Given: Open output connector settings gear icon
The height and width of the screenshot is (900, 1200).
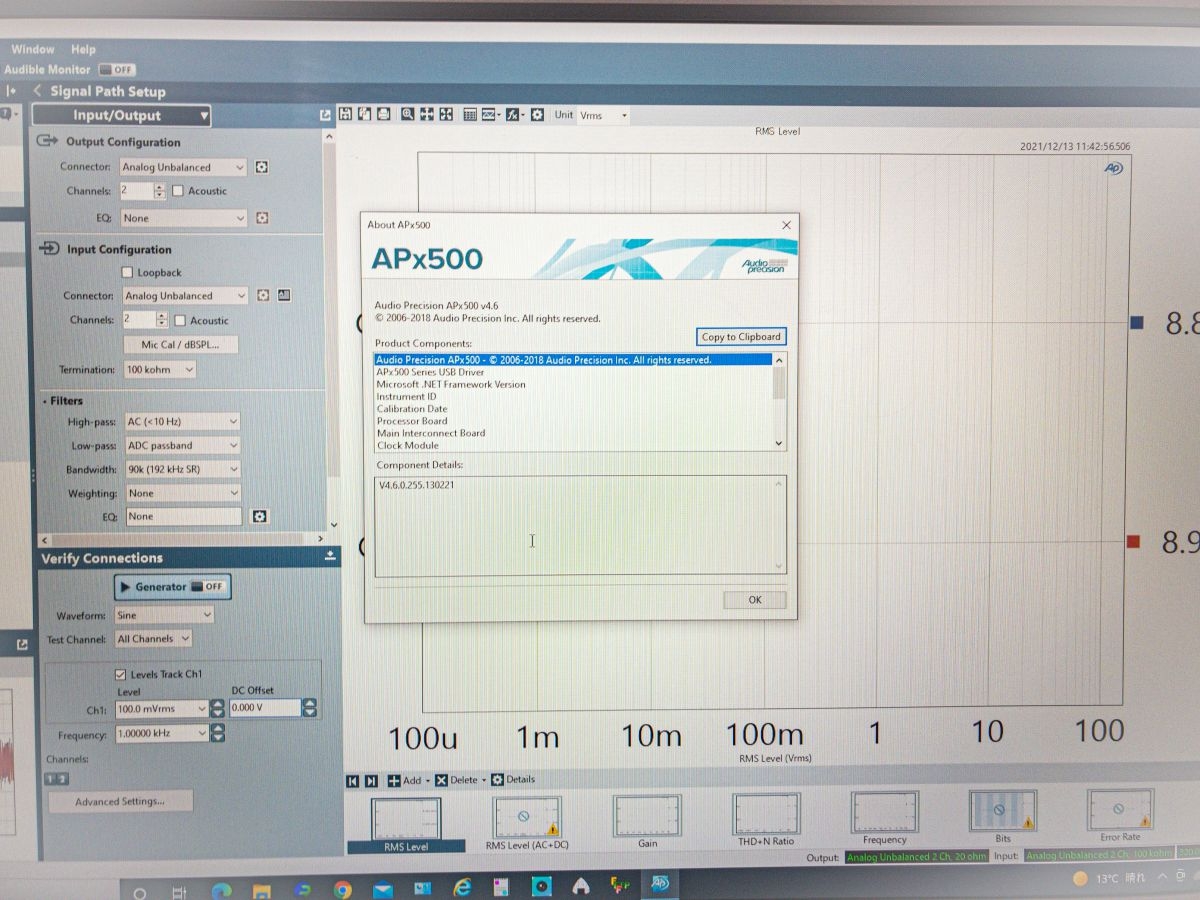Looking at the screenshot, I should click(262, 167).
